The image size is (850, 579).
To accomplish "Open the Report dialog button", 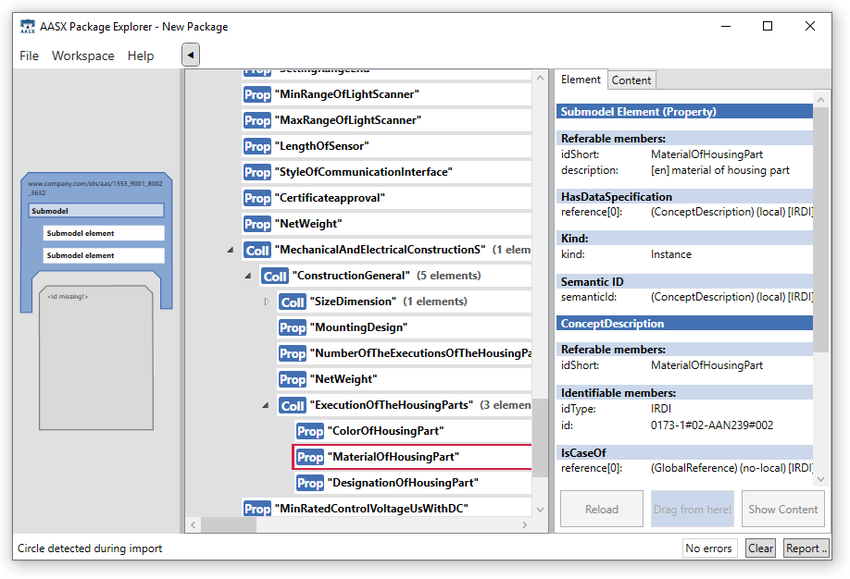I will (804, 548).
